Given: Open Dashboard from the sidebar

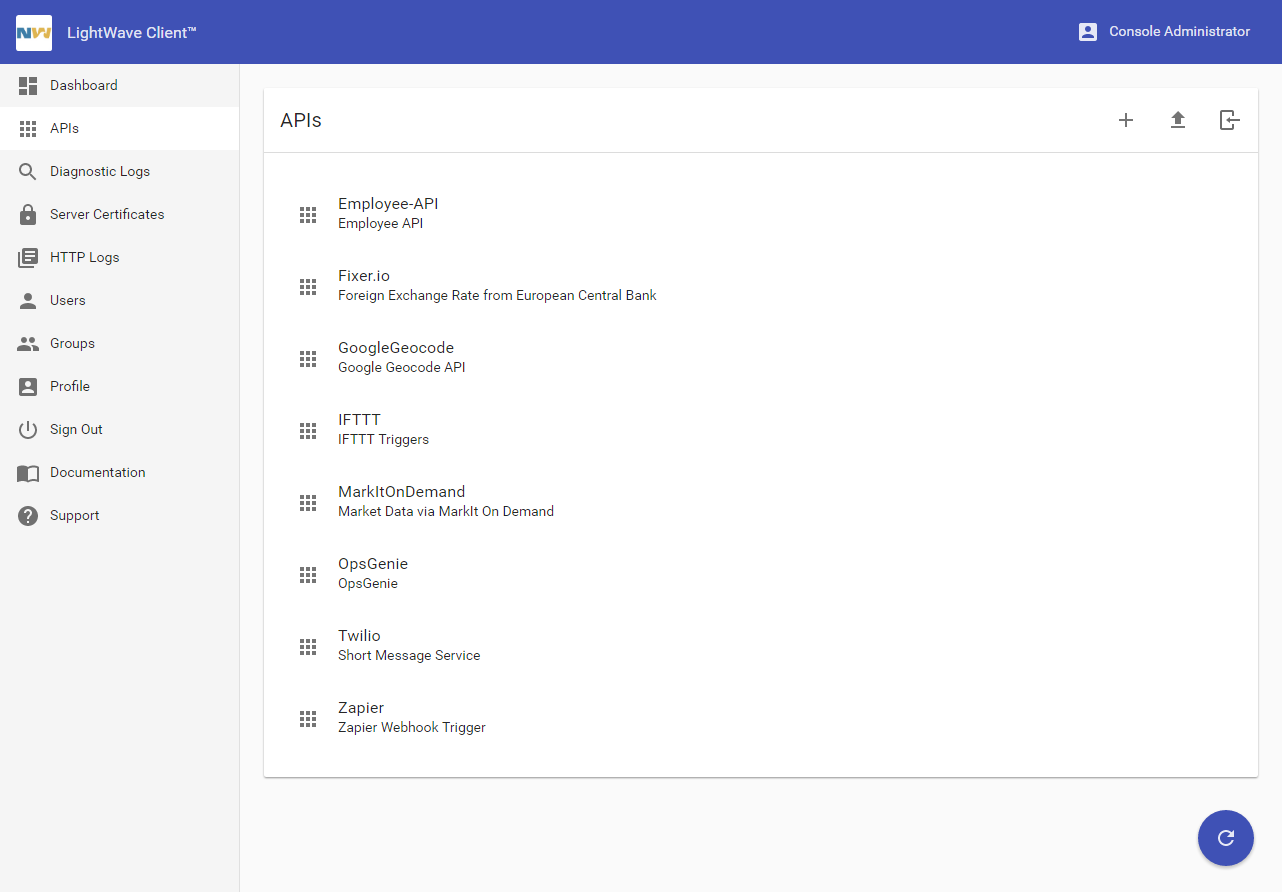Looking at the screenshot, I should (84, 86).
